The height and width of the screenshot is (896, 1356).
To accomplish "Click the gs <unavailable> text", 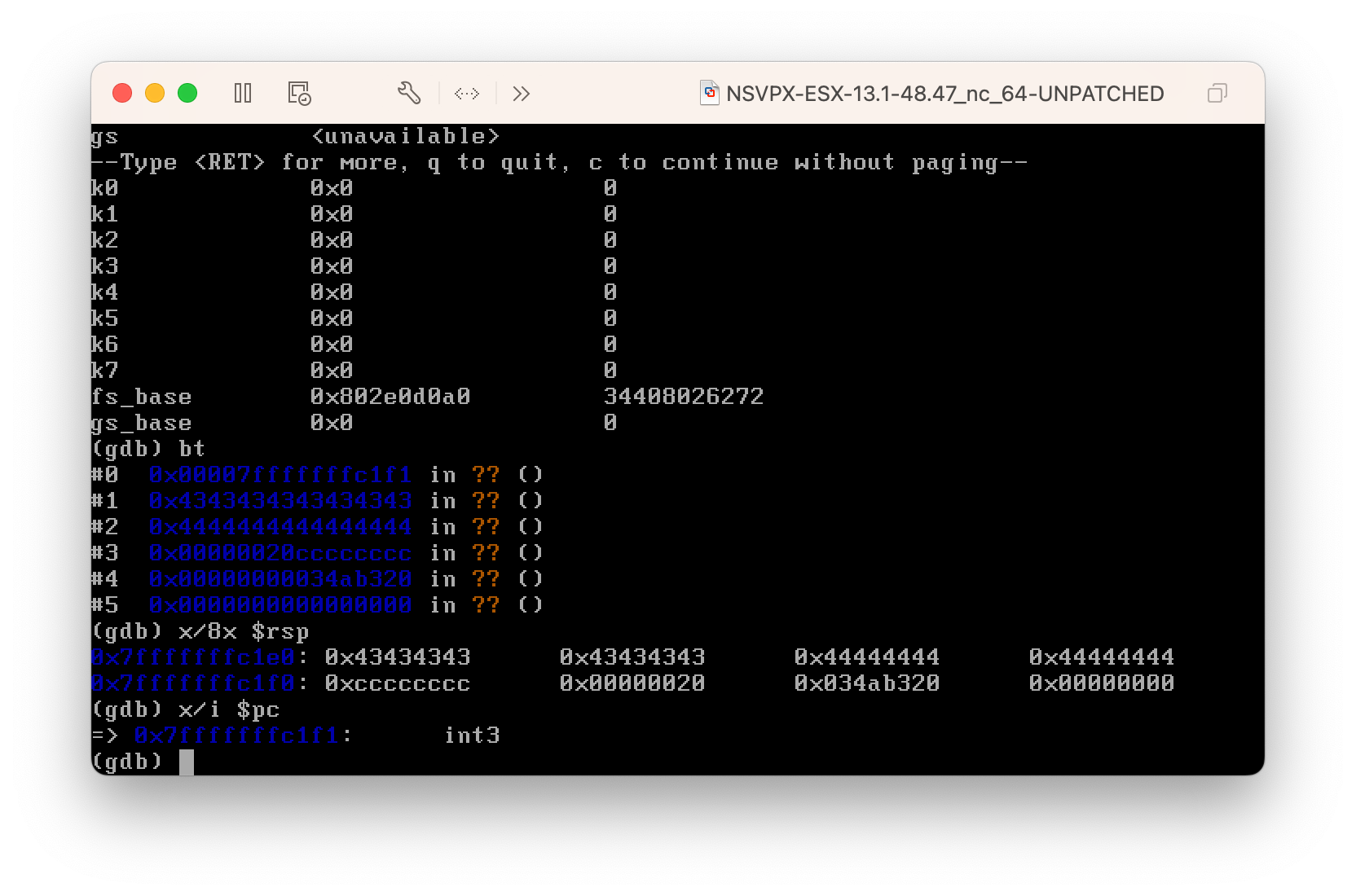I will 295,136.
